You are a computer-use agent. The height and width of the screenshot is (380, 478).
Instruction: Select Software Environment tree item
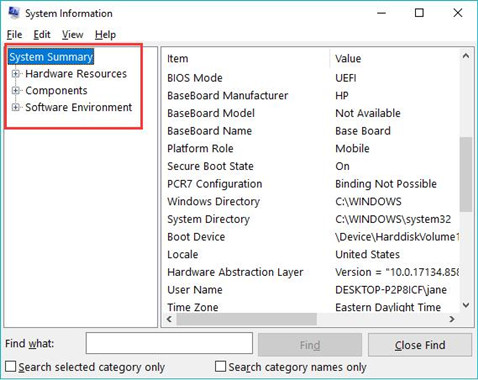click(79, 107)
